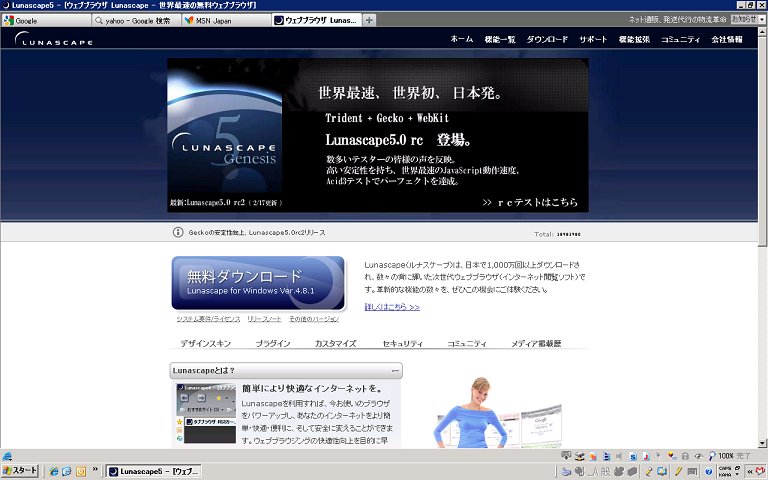Click the Lunascape logo in site header
The height and width of the screenshot is (480, 768).
(53, 39)
